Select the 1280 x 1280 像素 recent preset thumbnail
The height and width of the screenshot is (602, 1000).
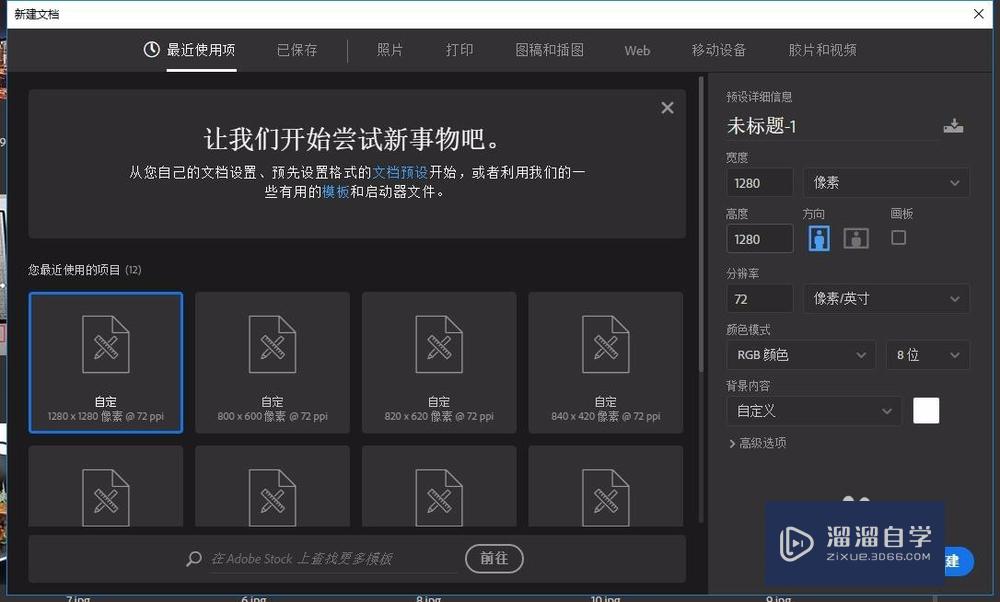click(x=105, y=362)
